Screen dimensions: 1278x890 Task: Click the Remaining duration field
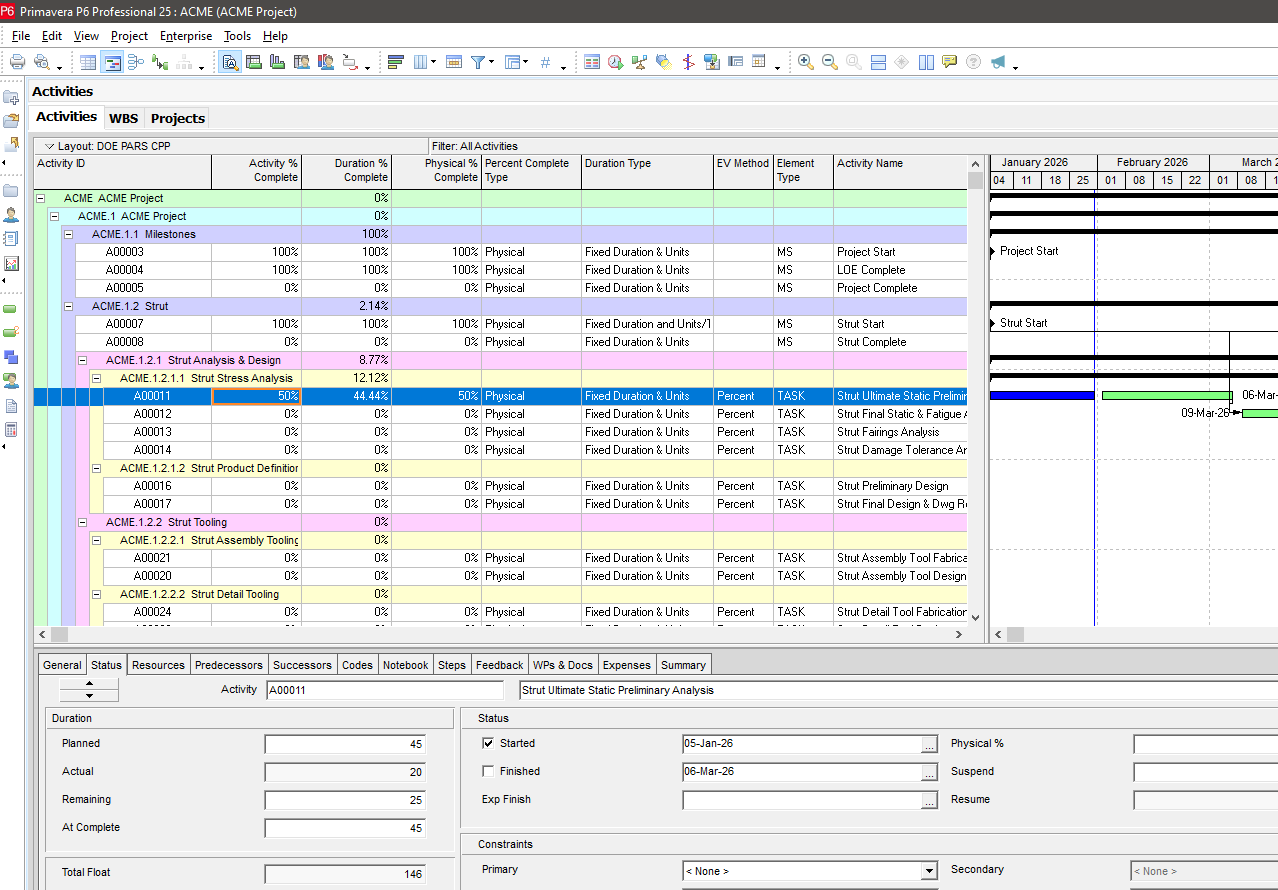coord(345,800)
